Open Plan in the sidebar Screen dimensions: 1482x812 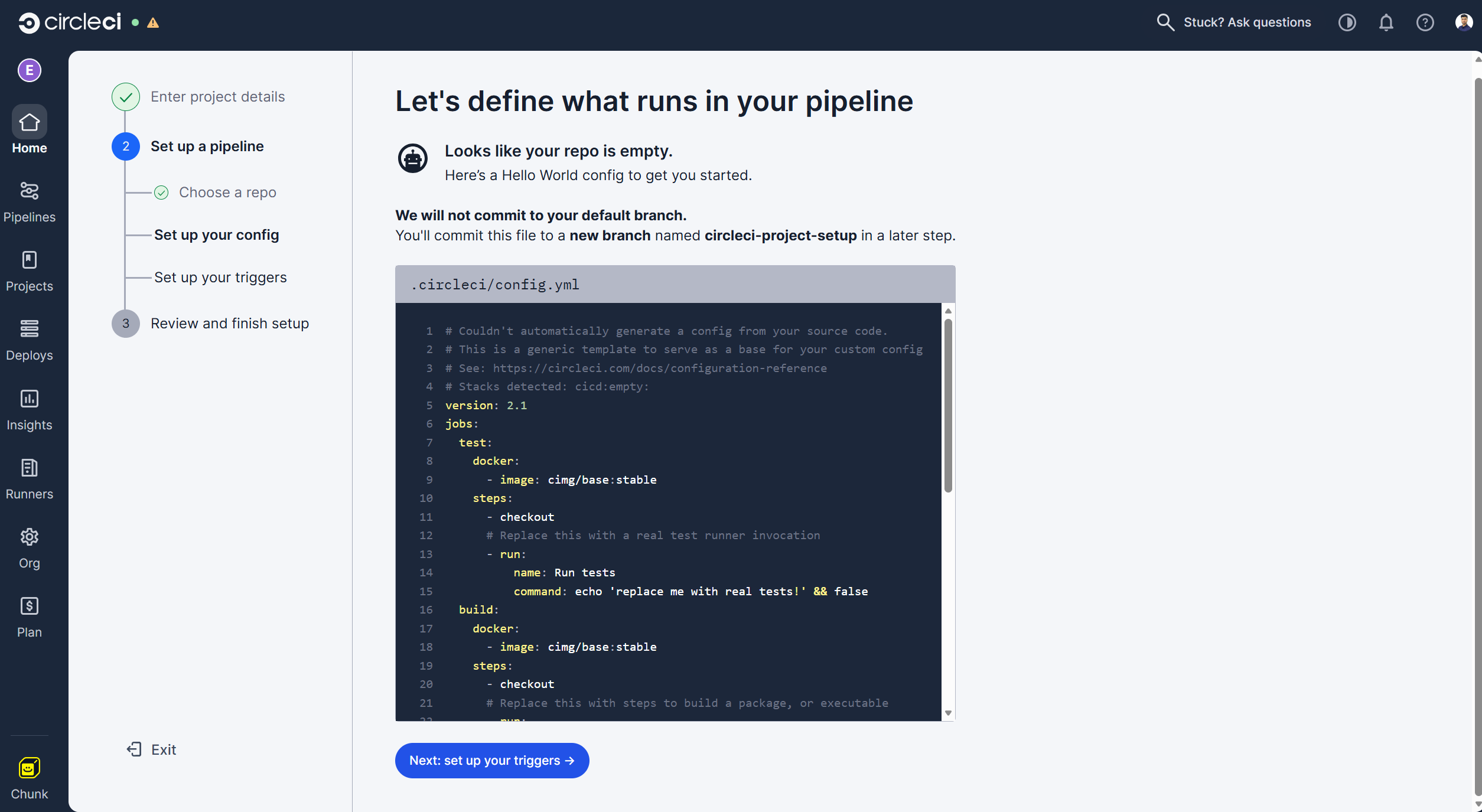pyautogui.click(x=30, y=618)
